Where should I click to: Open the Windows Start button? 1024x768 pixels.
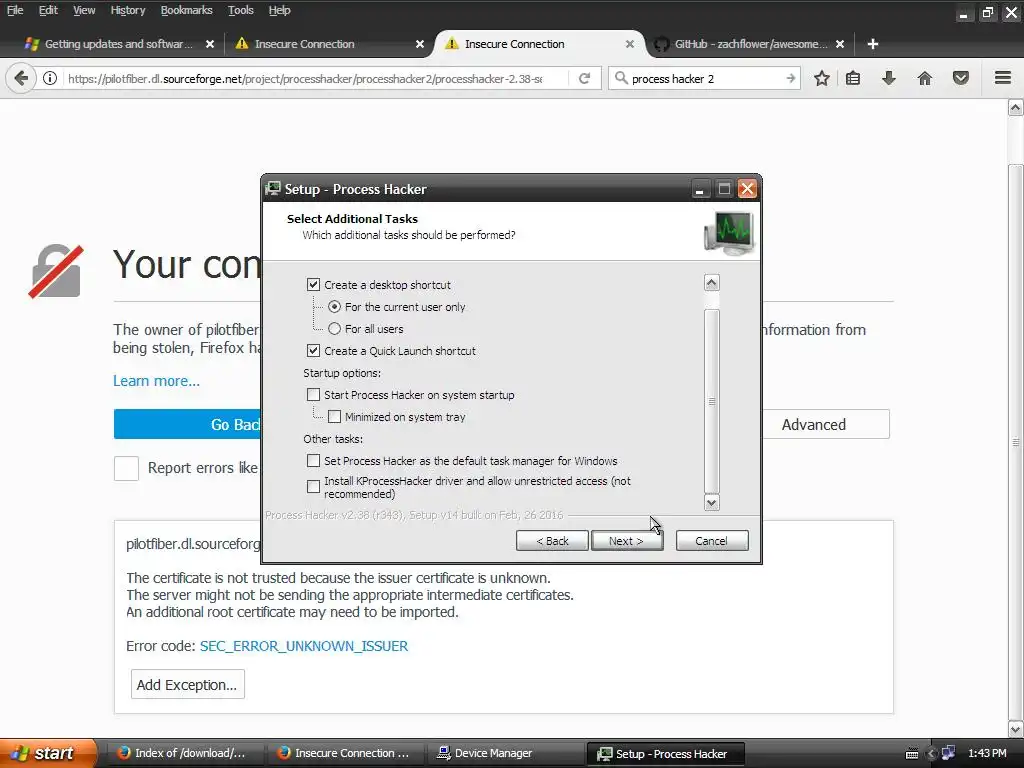(x=48, y=753)
